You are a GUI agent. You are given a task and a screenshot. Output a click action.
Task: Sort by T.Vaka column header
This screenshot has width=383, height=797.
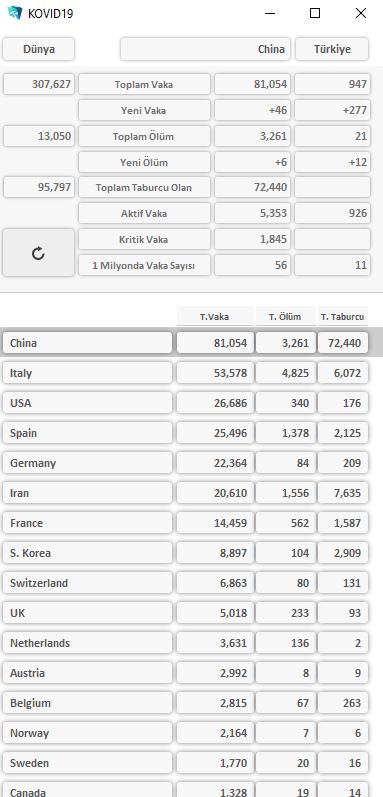215,317
